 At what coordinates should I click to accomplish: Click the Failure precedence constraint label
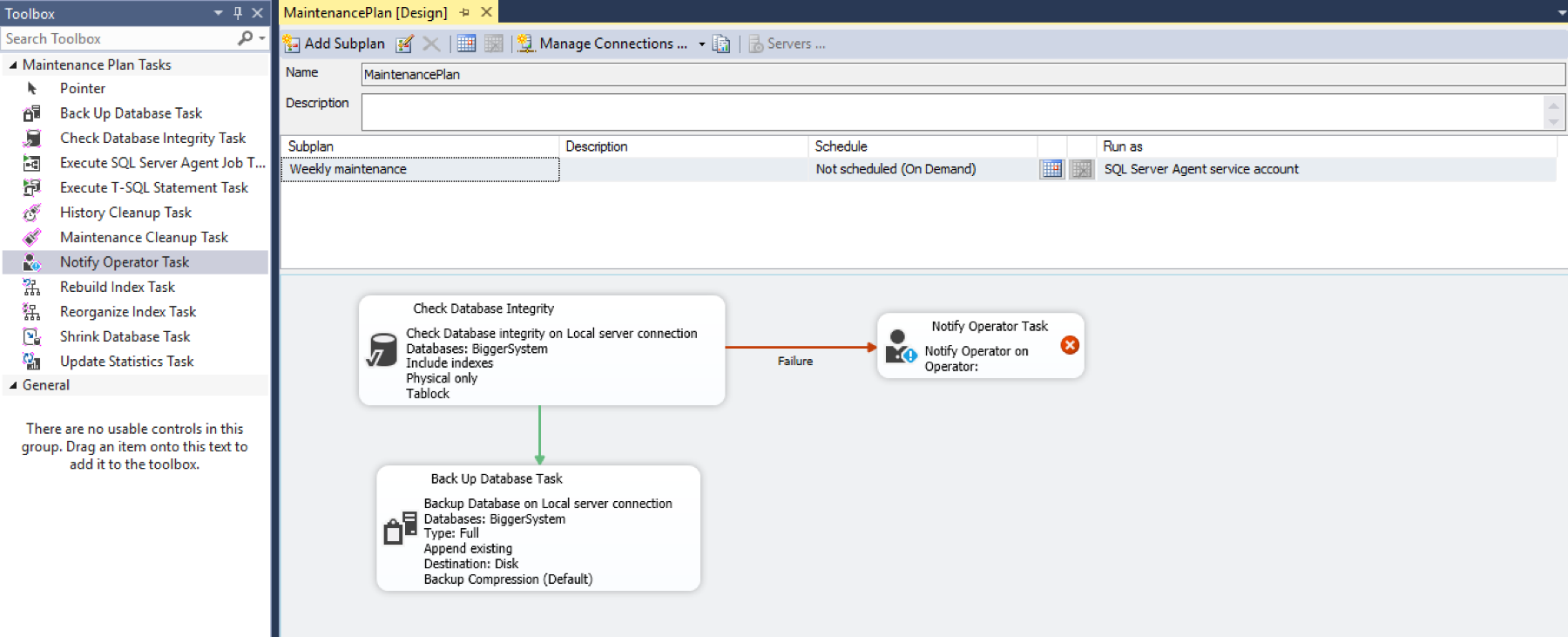point(794,361)
